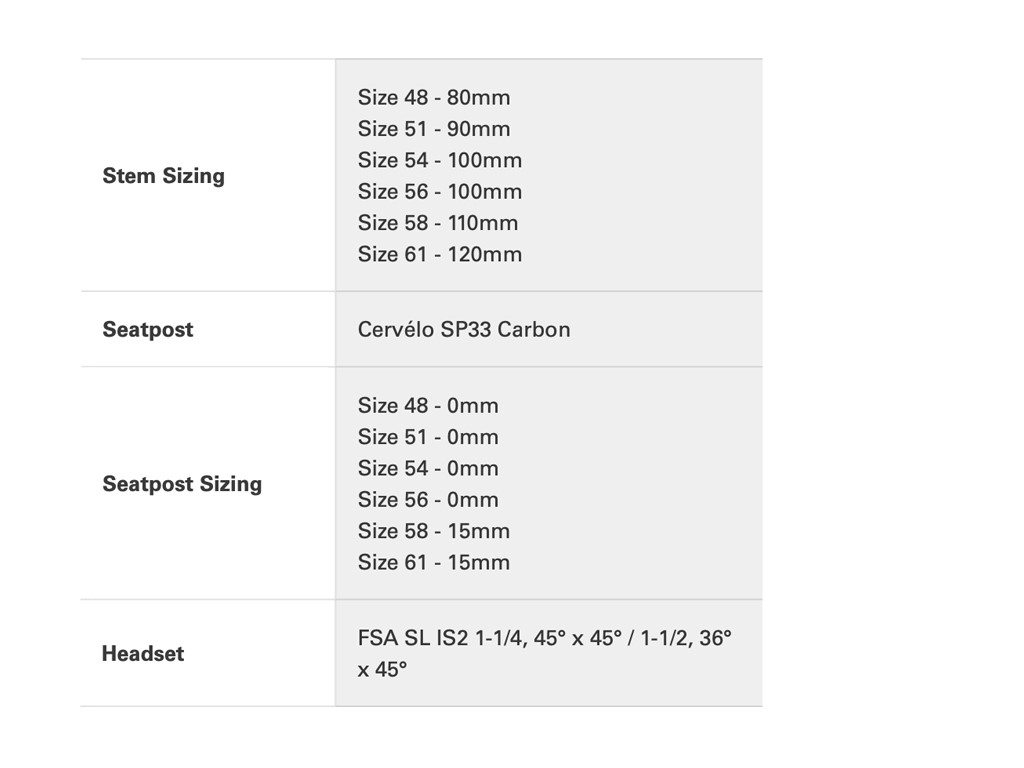Click the Seatpost row label
This screenshot has height=768, width=1024.
(148, 329)
